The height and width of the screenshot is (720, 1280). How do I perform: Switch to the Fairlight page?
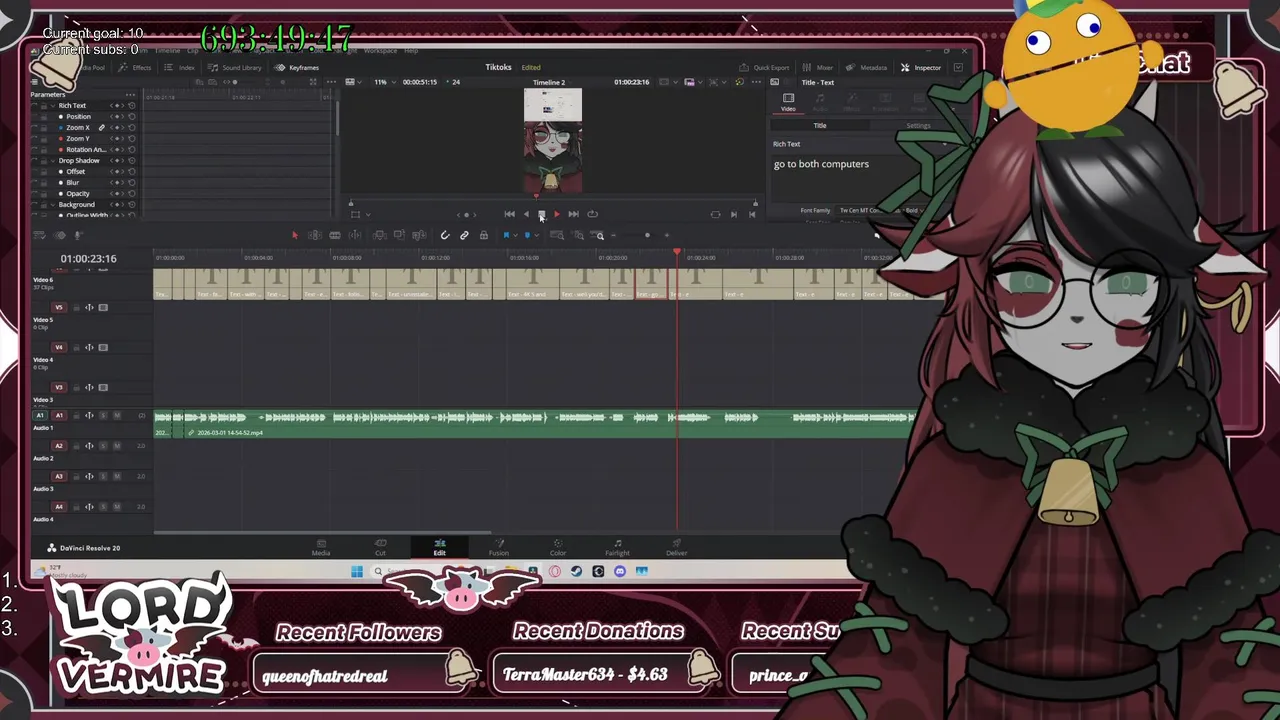coord(617,547)
